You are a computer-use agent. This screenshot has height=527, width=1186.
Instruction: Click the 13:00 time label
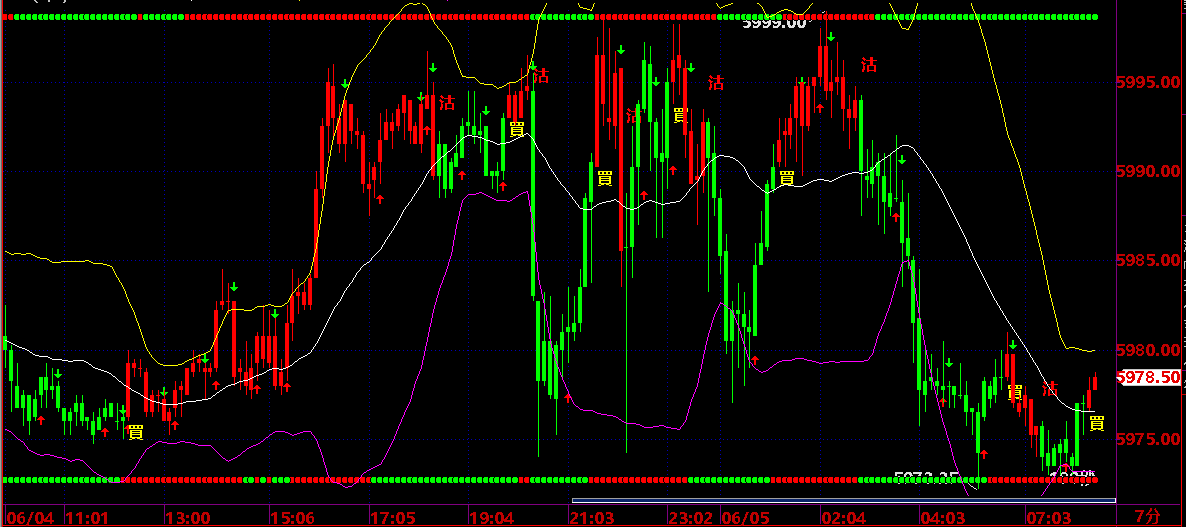pos(188,517)
